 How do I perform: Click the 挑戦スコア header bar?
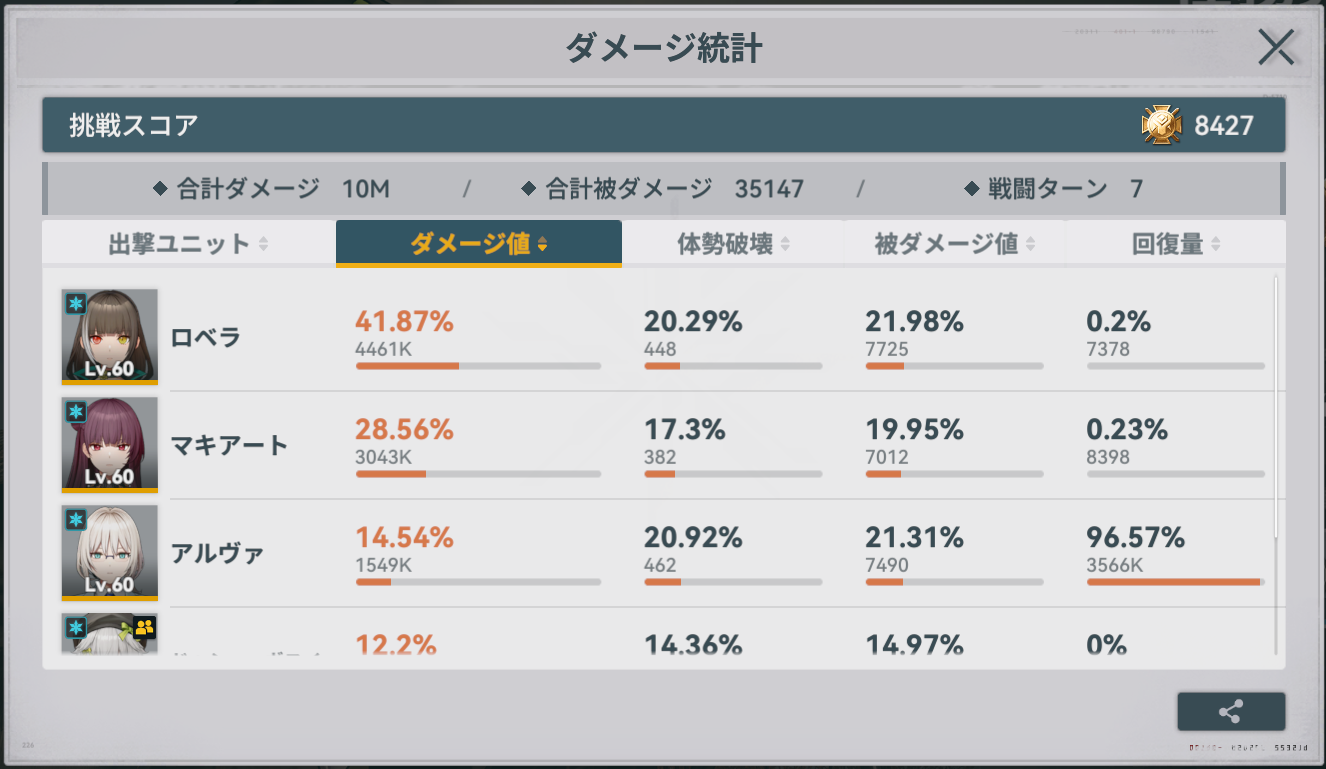tap(600, 125)
